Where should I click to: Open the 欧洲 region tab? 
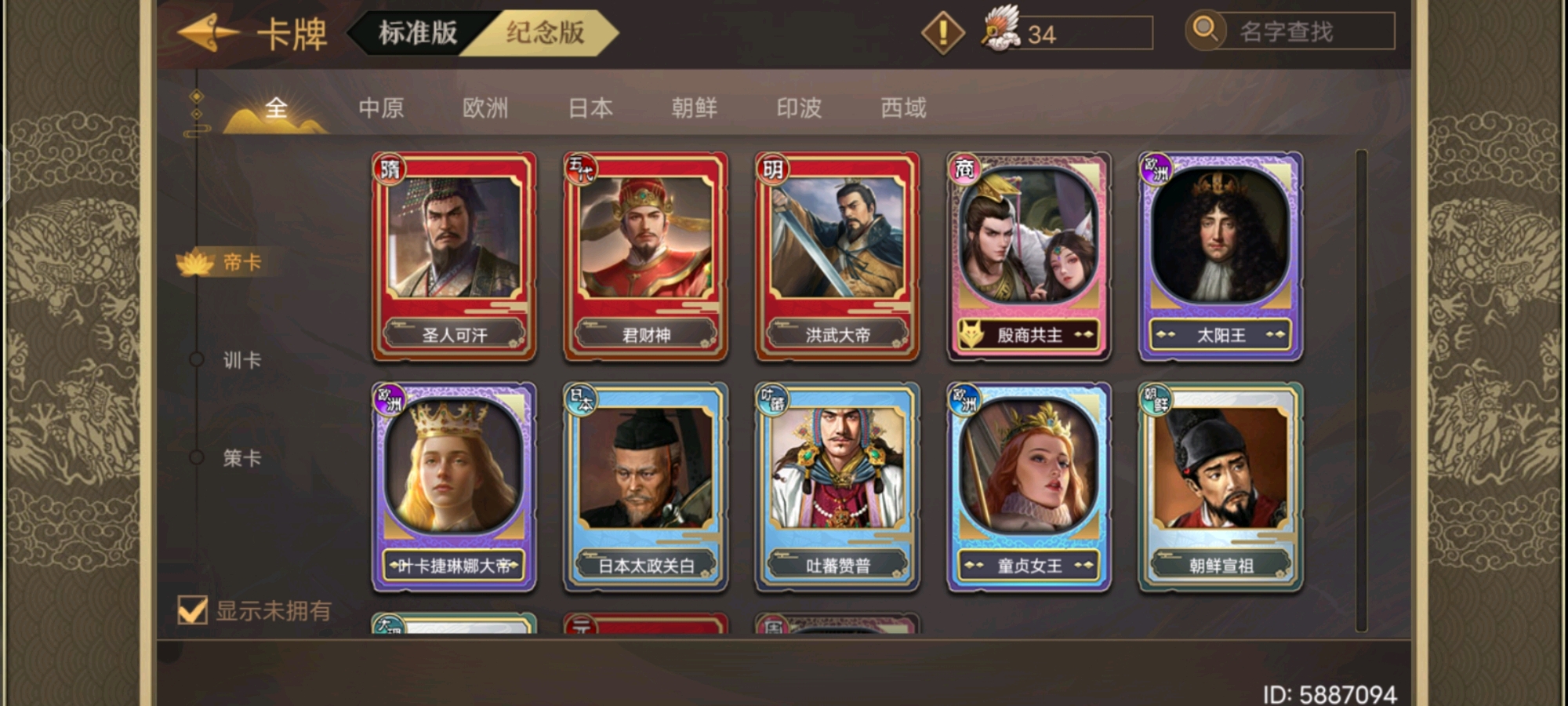[485, 108]
